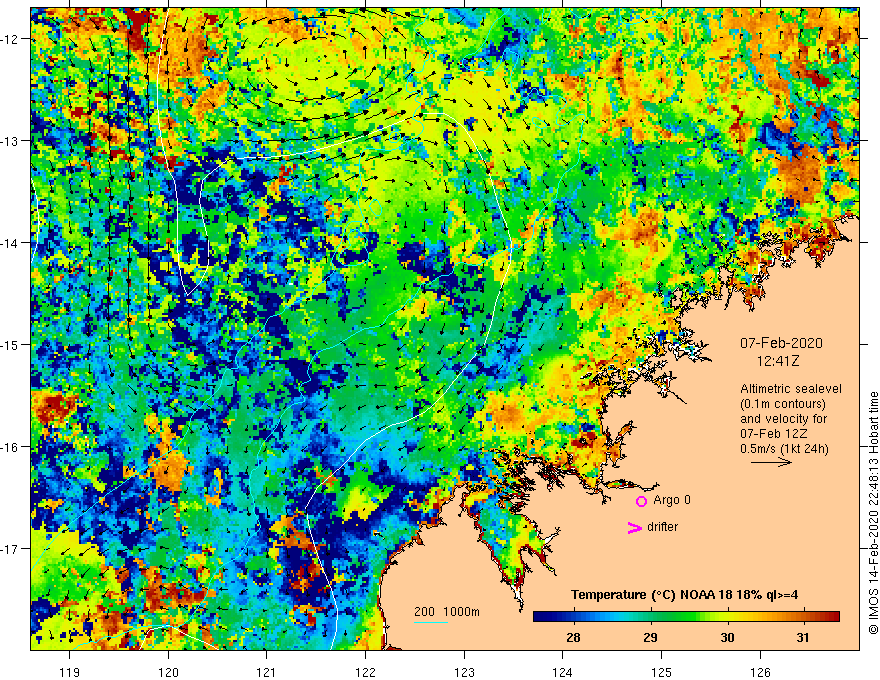Click the '(0.1m contours)' text
Screen dimensions: 880x680
coord(783,404)
